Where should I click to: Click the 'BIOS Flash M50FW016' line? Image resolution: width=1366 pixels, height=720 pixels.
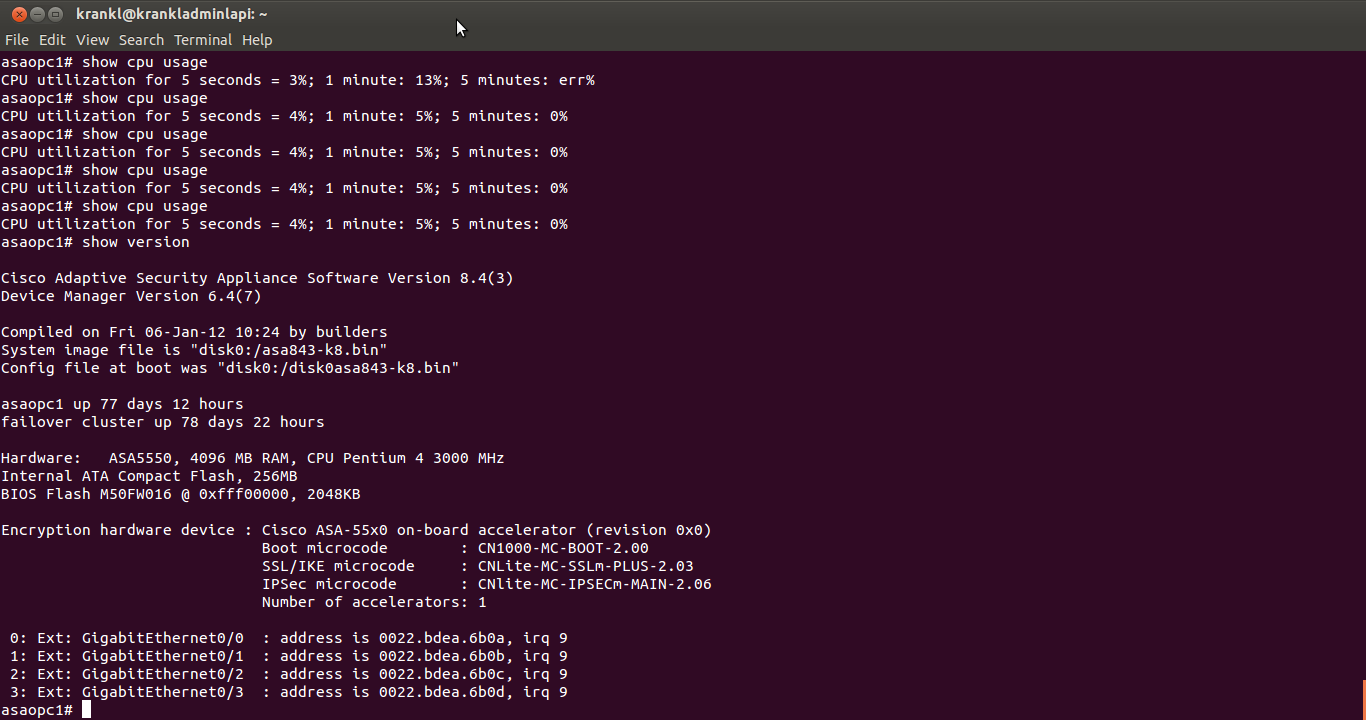coord(180,494)
